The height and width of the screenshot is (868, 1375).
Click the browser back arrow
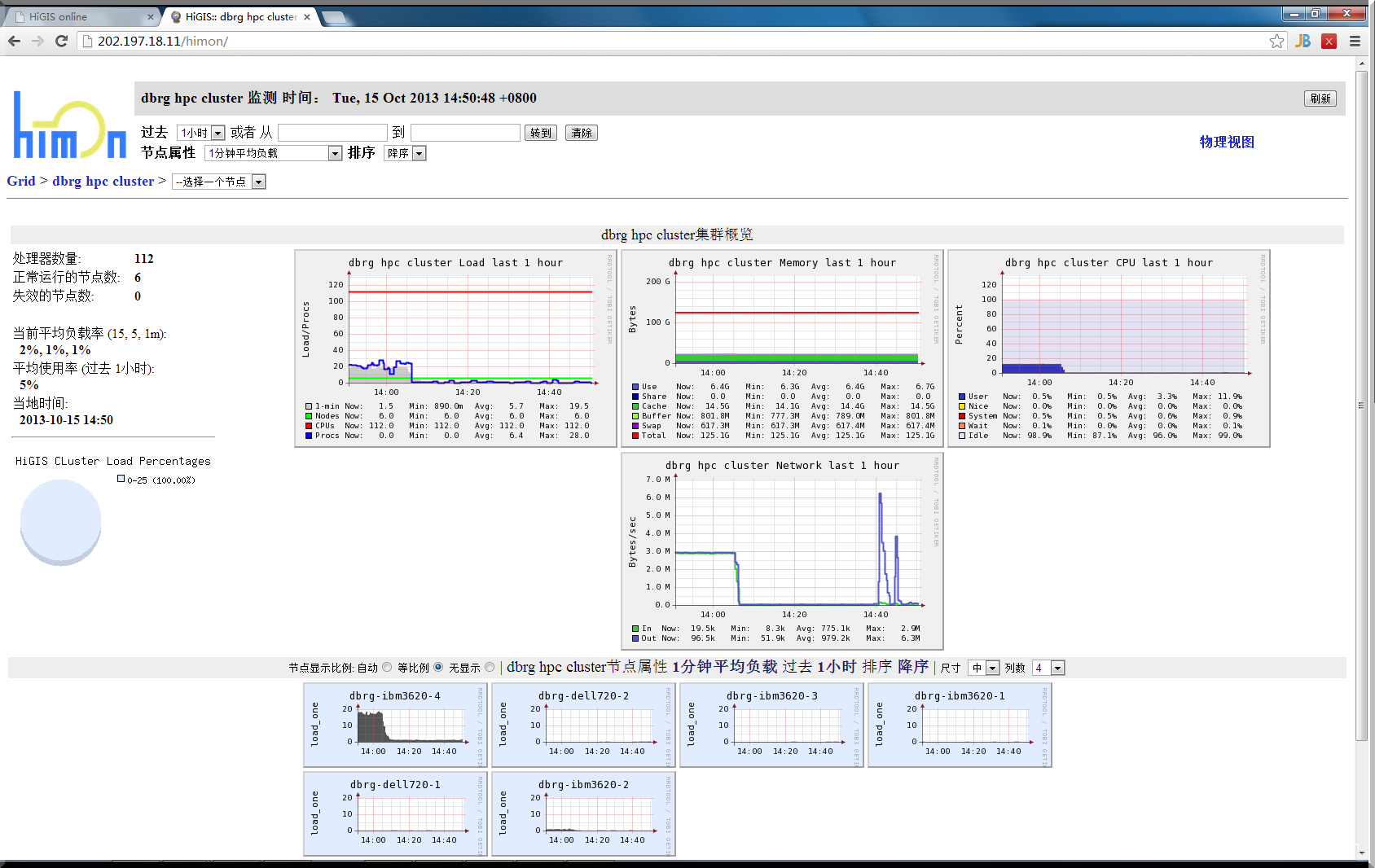(14, 41)
